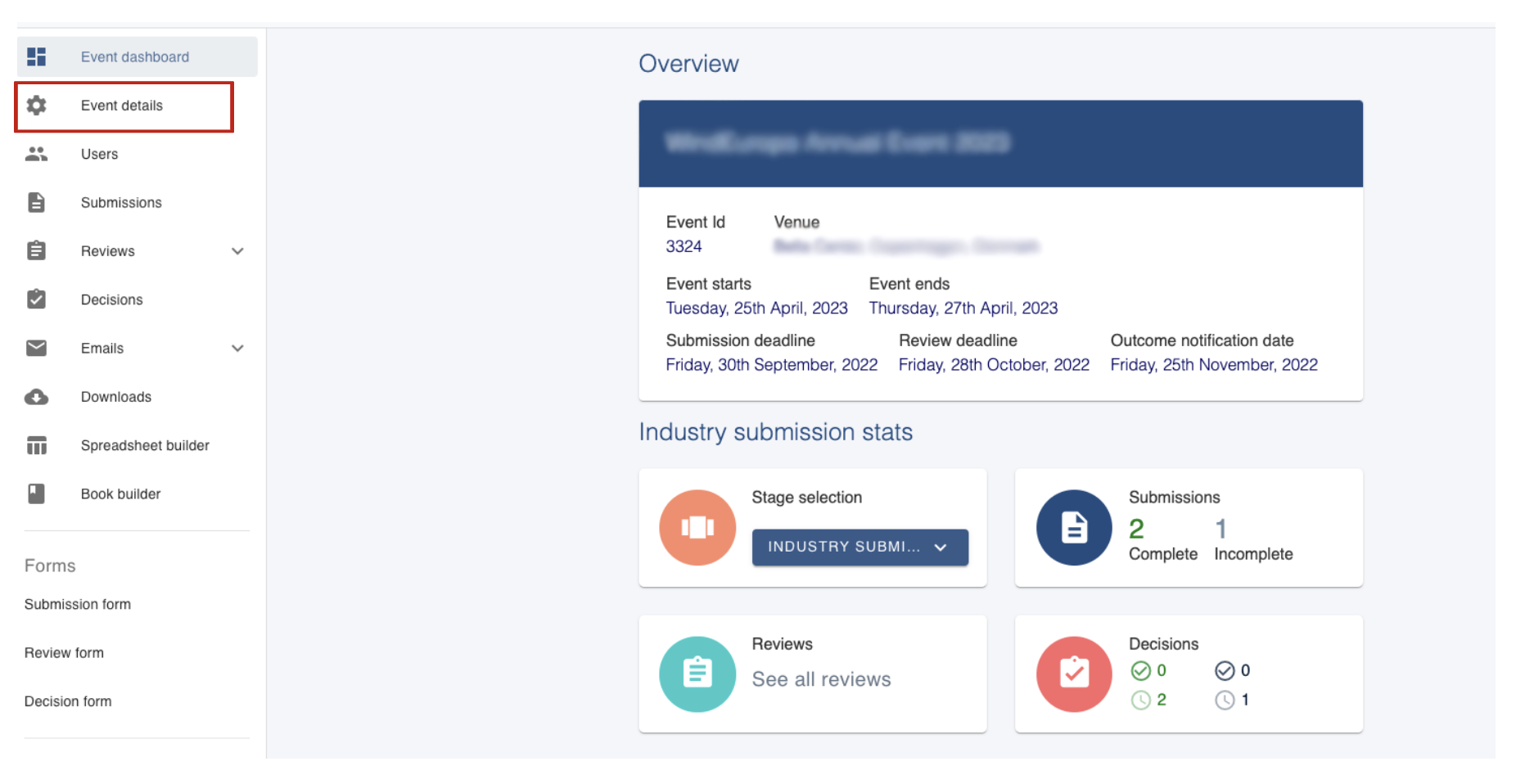This screenshot has height=784, width=1516.
Task: Click the dark blue Submissions document circle icon
Action: point(1074,528)
